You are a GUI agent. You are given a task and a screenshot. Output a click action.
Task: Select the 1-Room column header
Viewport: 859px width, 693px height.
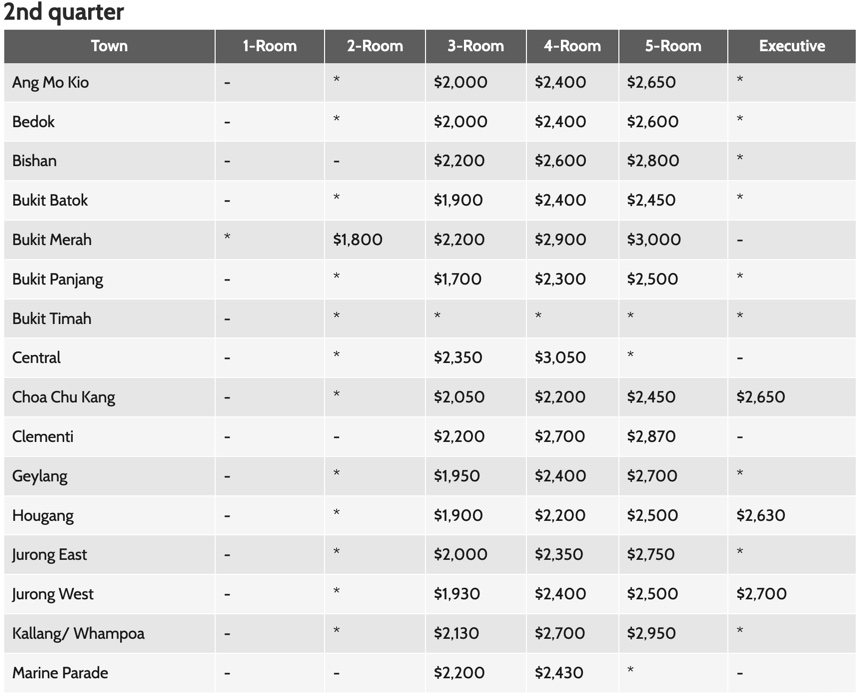pyautogui.click(x=270, y=46)
